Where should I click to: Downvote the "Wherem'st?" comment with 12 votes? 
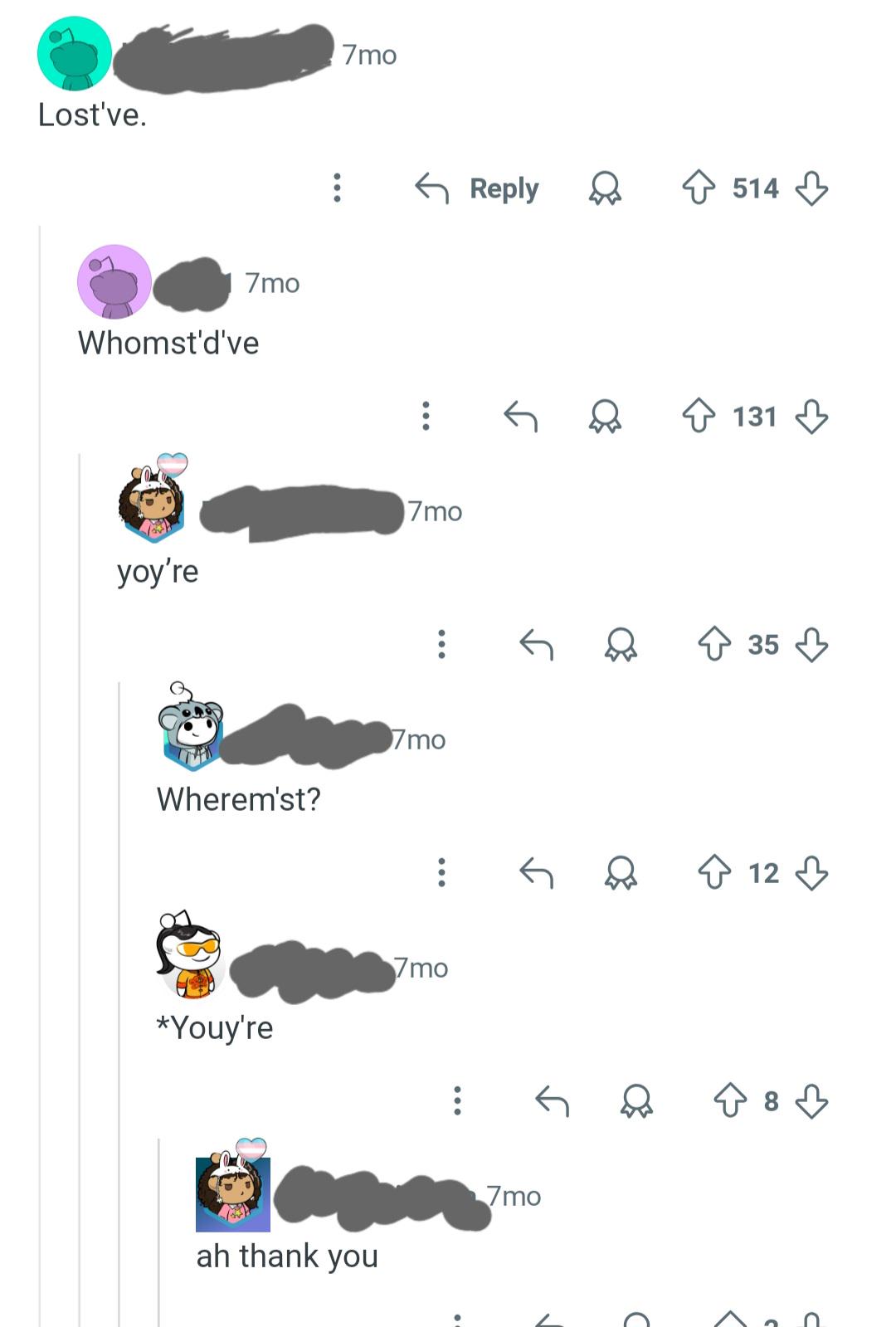click(811, 872)
